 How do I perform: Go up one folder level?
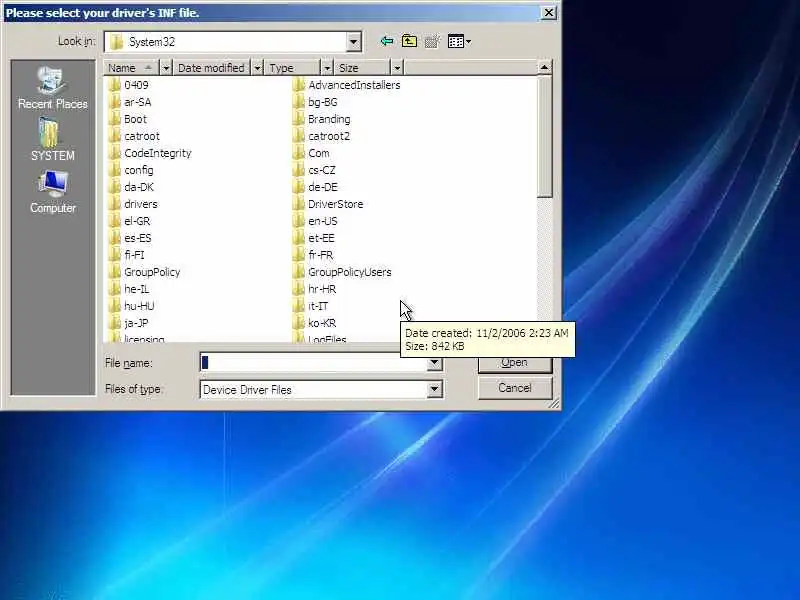(x=409, y=41)
